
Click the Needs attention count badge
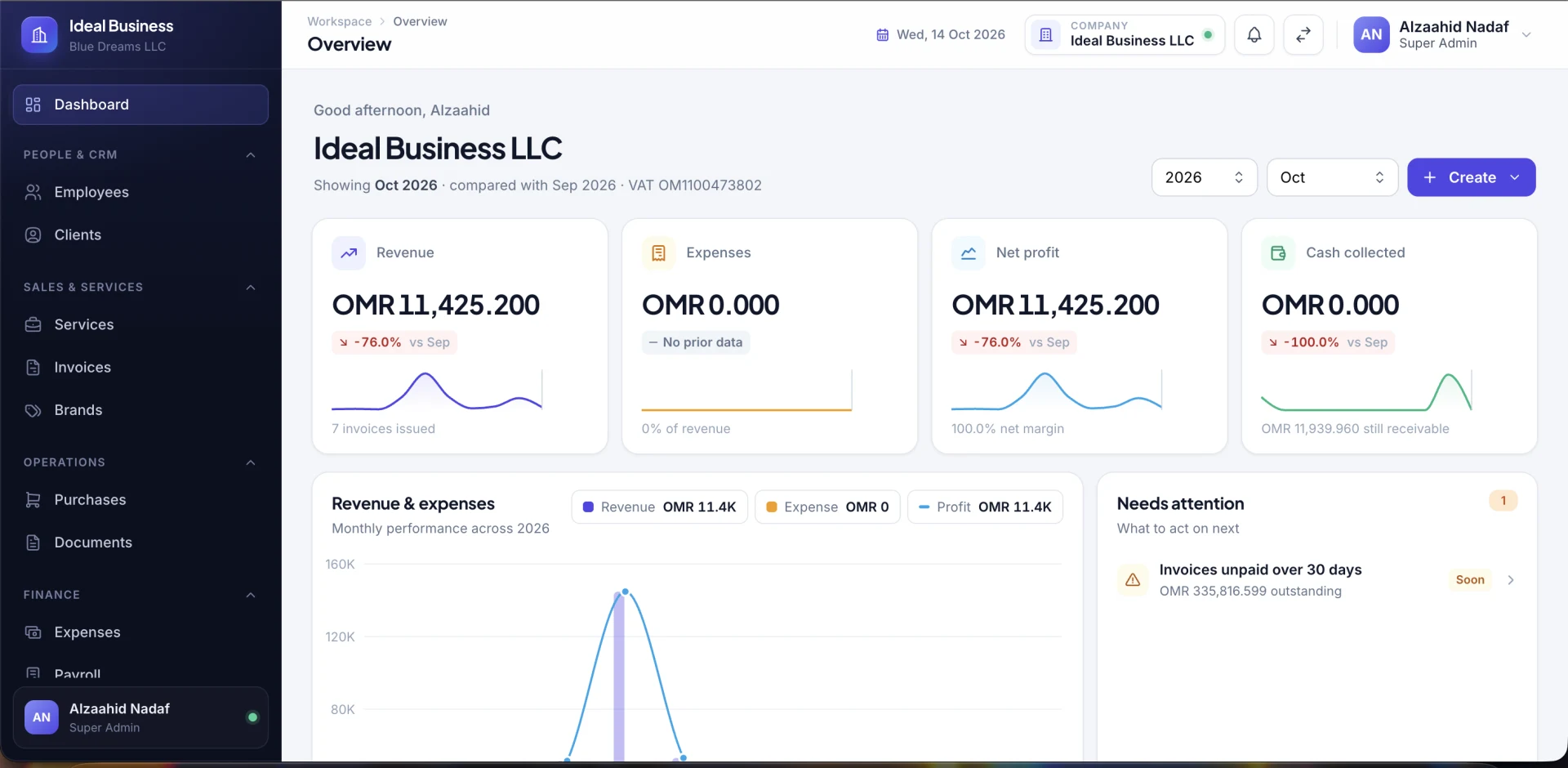[x=1503, y=501]
